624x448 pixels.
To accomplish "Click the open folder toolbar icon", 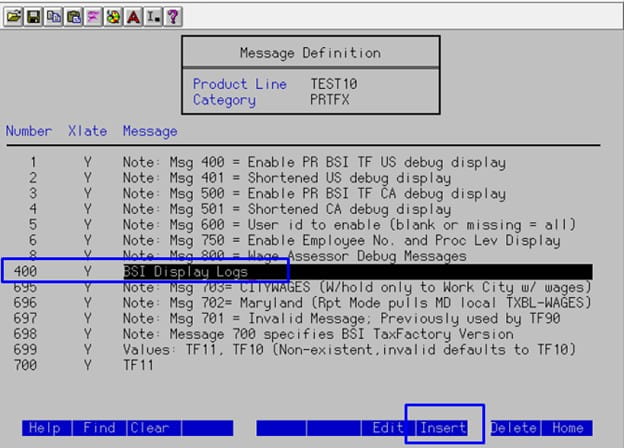I will pyautogui.click(x=13, y=17).
